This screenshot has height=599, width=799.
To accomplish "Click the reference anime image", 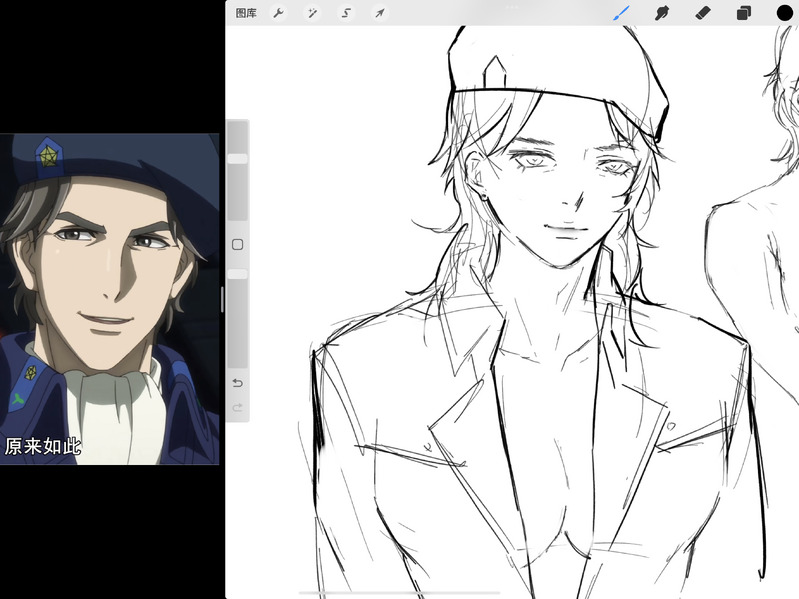I will pyautogui.click(x=110, y=299).
